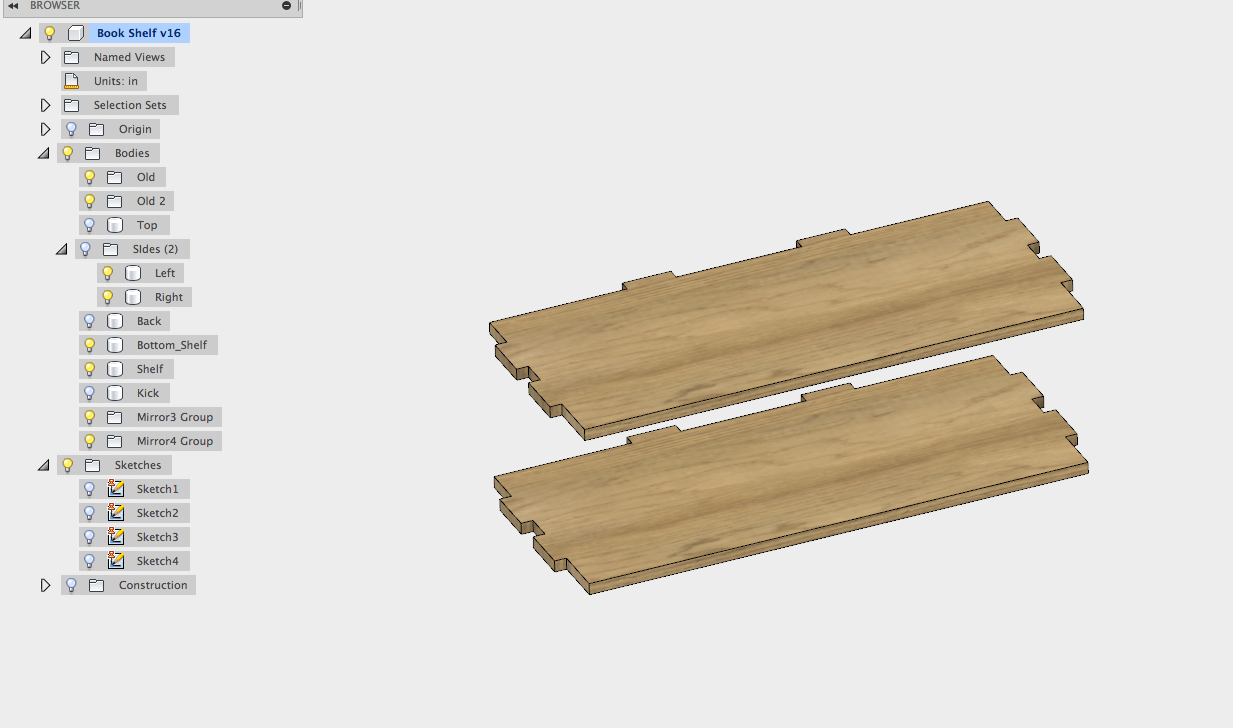The height and width of the screenshot is (728, 1233).
Task: Click the body icon next to Top
Action: coord(115,225)
